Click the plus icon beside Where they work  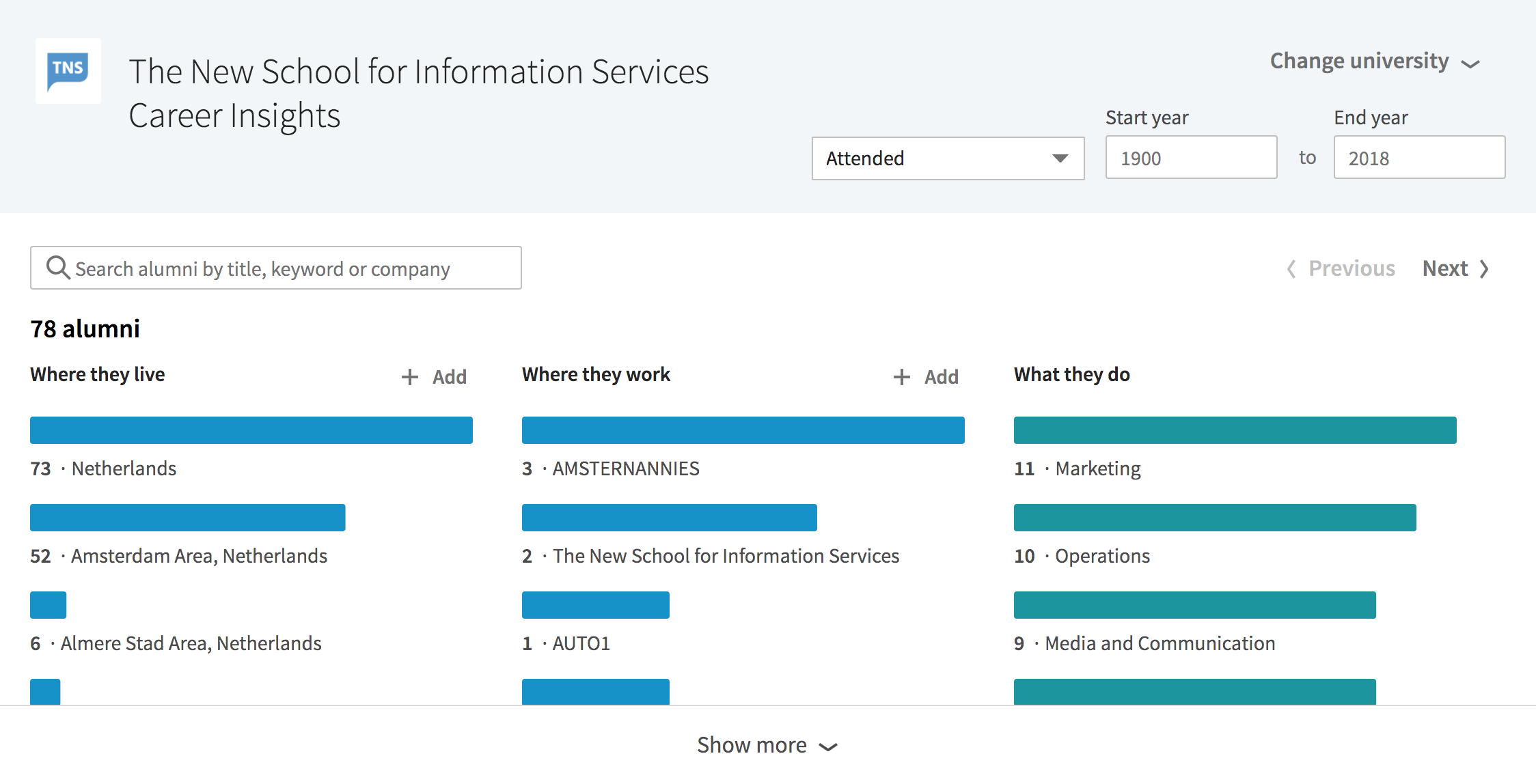902,377
